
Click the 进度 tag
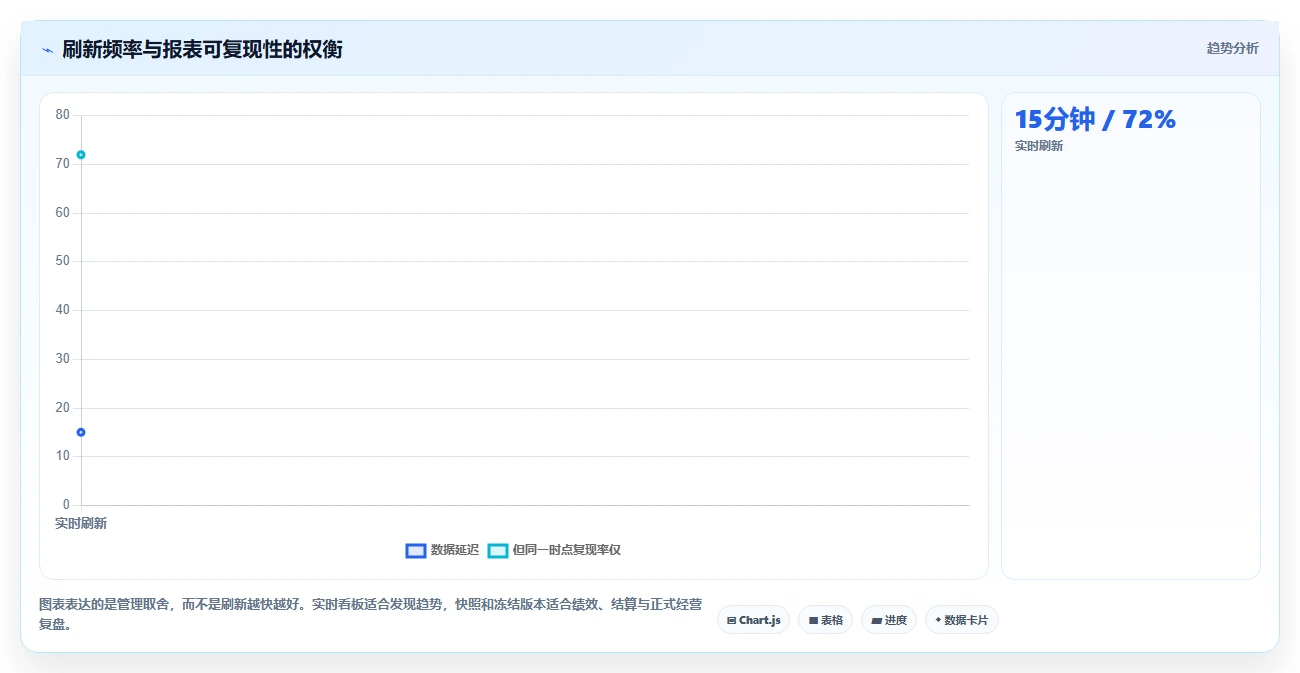pyautogui.click(x=888, y=620)
